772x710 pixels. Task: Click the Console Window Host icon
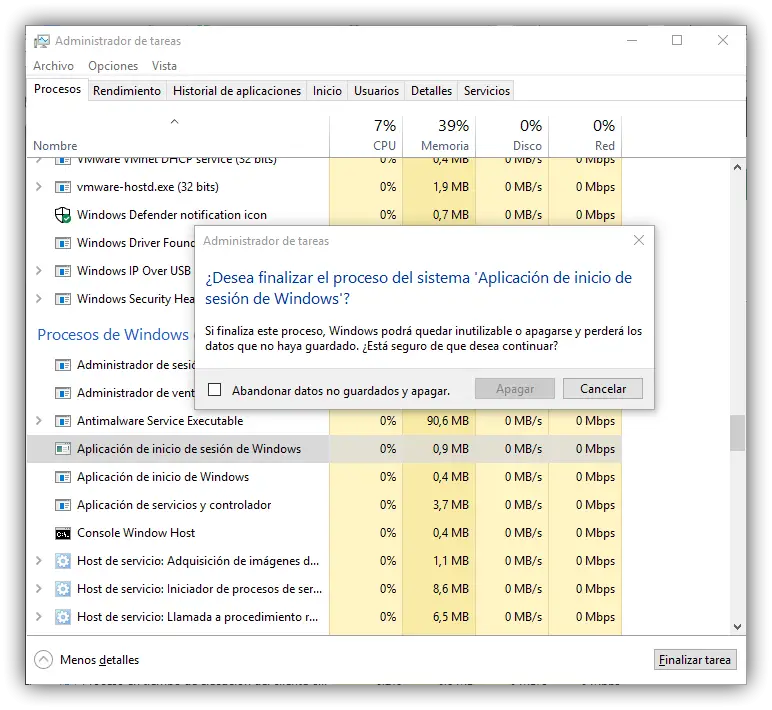63,534
